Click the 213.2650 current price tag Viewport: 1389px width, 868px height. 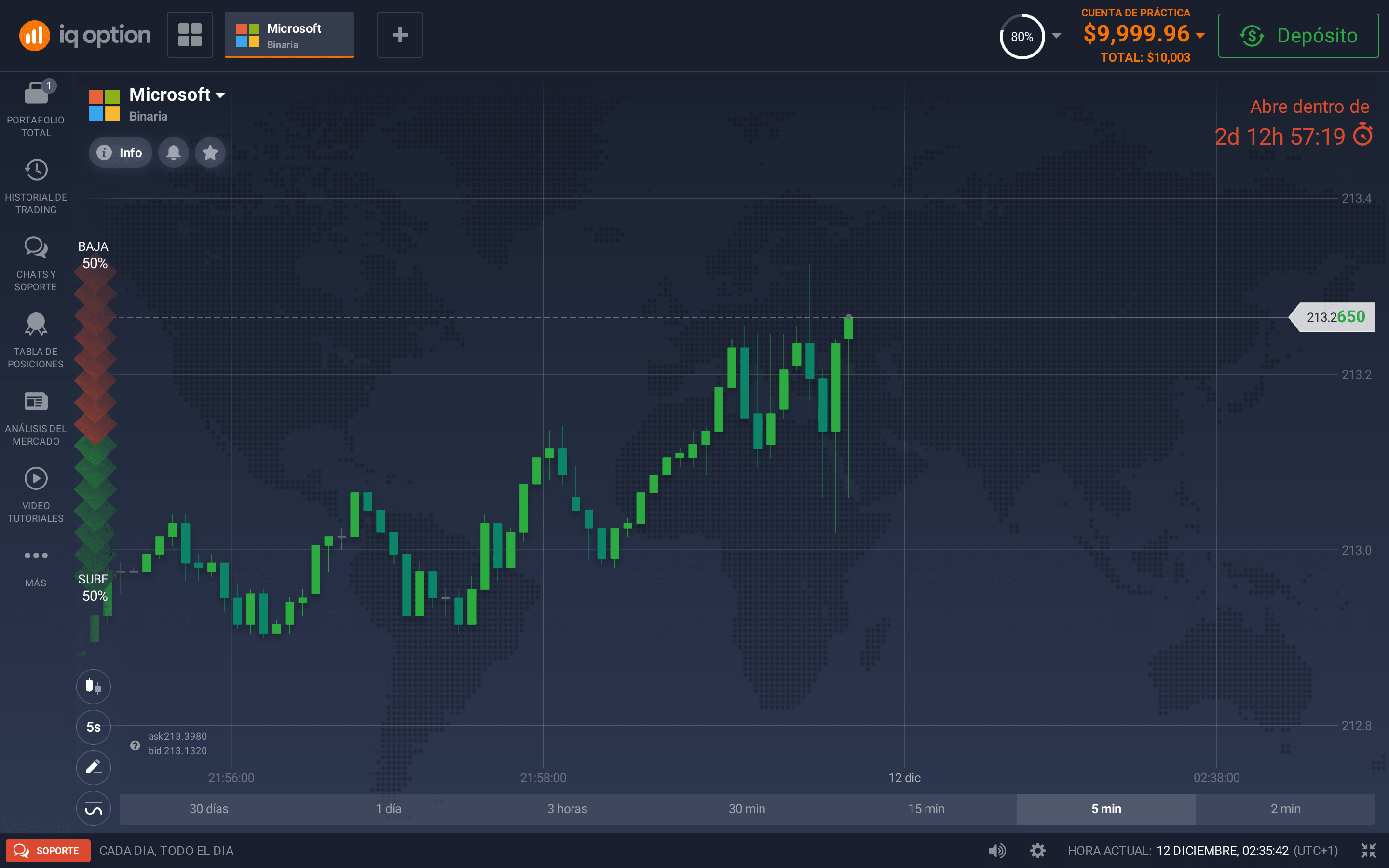click(x=1332, y=317)
